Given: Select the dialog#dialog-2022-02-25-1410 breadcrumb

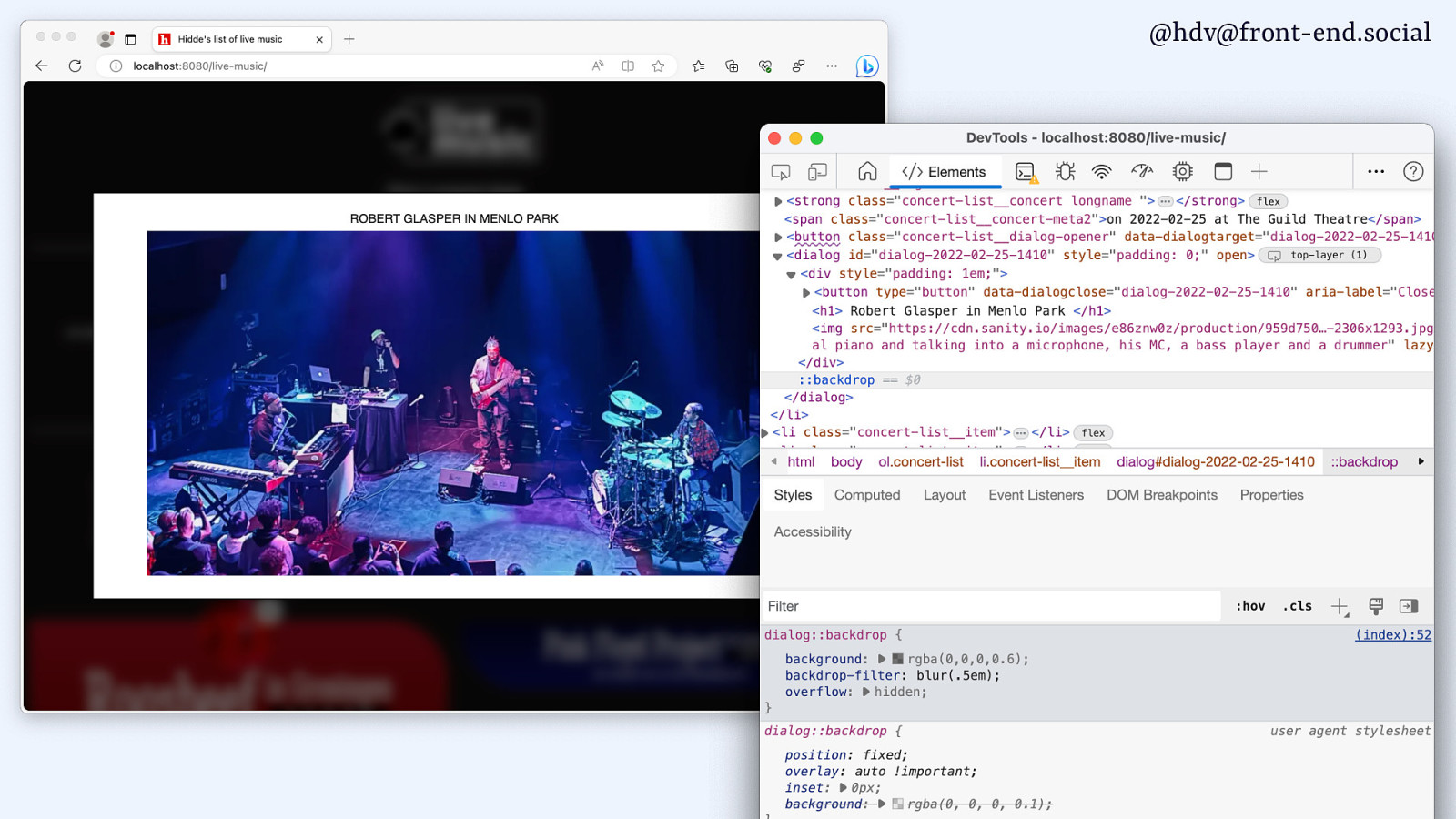Looking at the screenshot, I should [1216, 462].
